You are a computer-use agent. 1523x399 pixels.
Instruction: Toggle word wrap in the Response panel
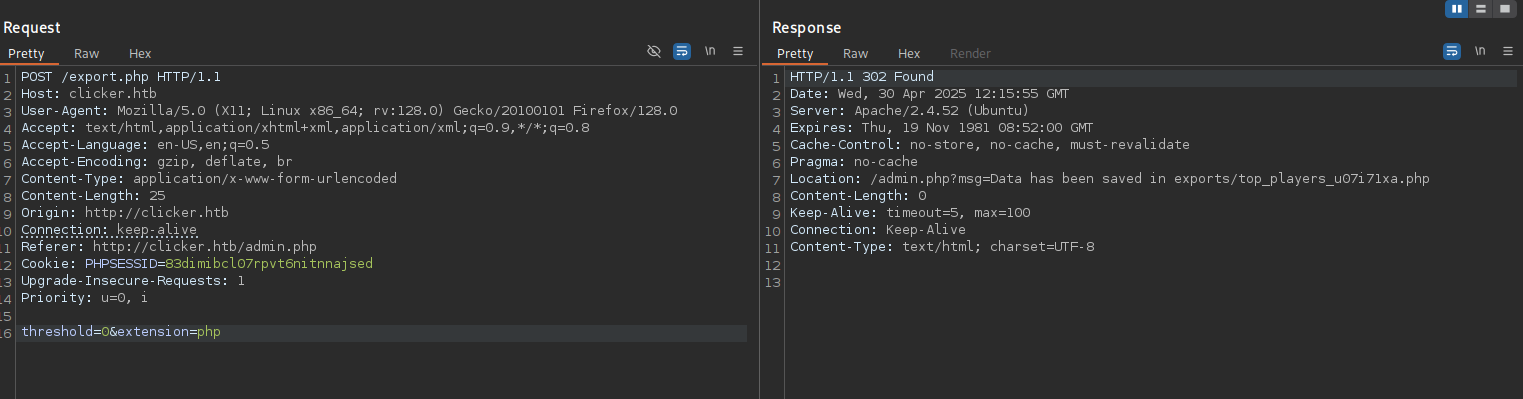tap(1451, 51)
